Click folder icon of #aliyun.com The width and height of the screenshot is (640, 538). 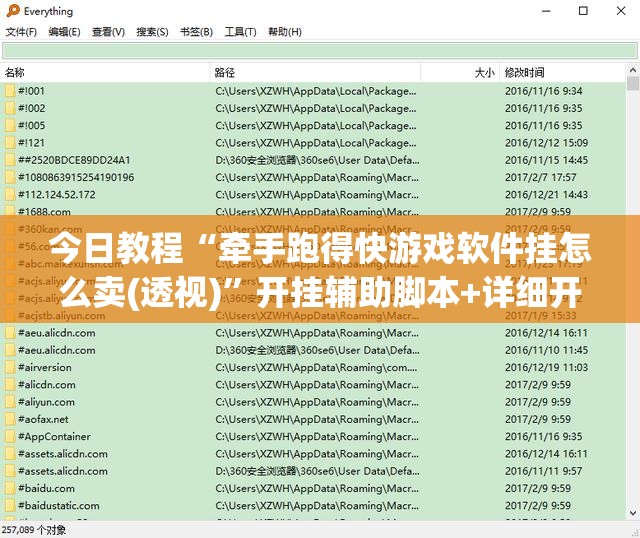tap(10, 402)
